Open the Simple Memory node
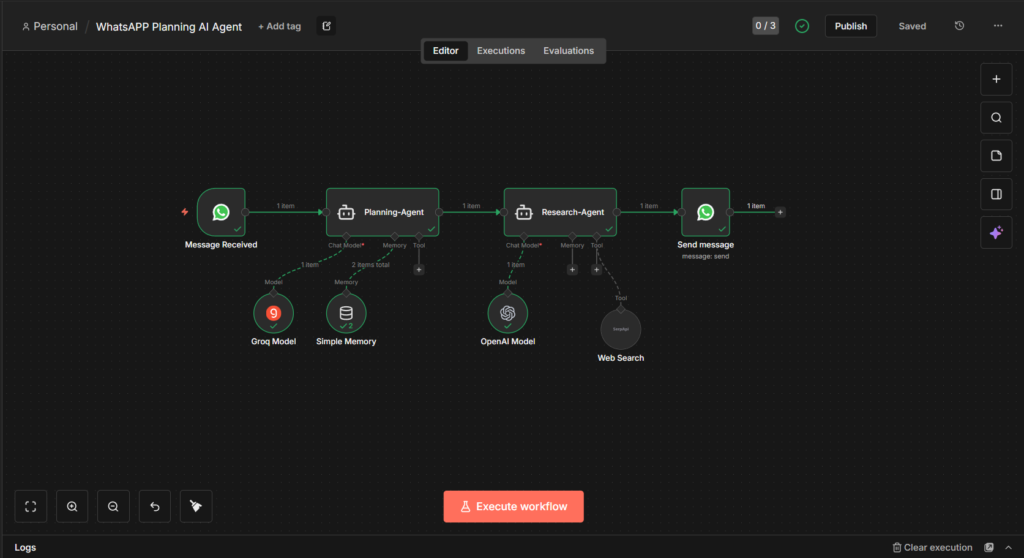Screen dimensions: 1024x558 (x=346, y=313)
